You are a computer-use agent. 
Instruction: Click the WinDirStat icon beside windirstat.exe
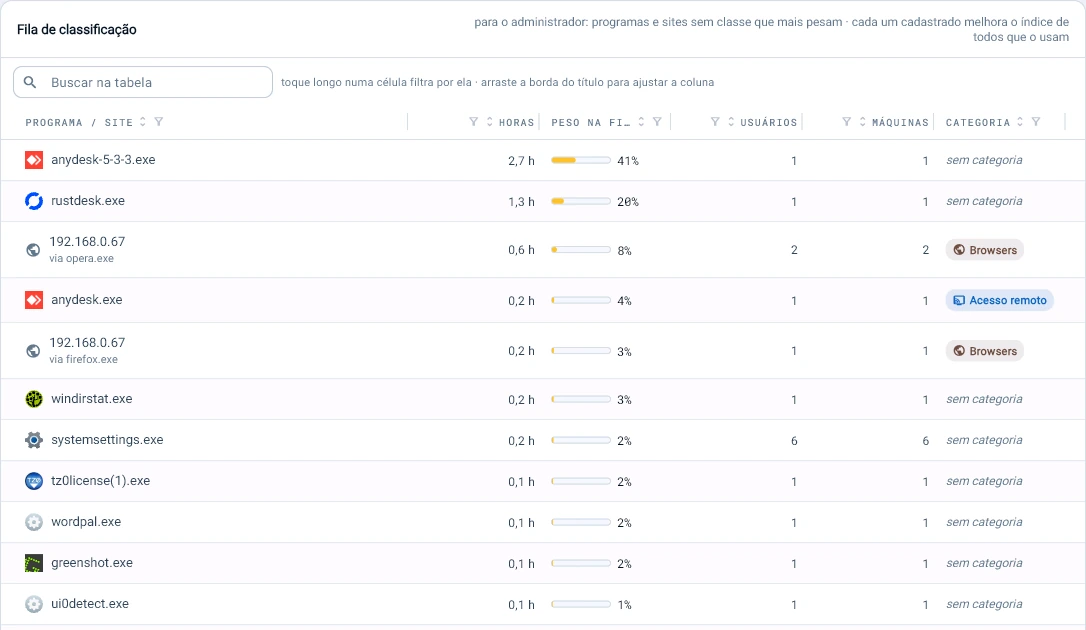[x=33, y=399]
